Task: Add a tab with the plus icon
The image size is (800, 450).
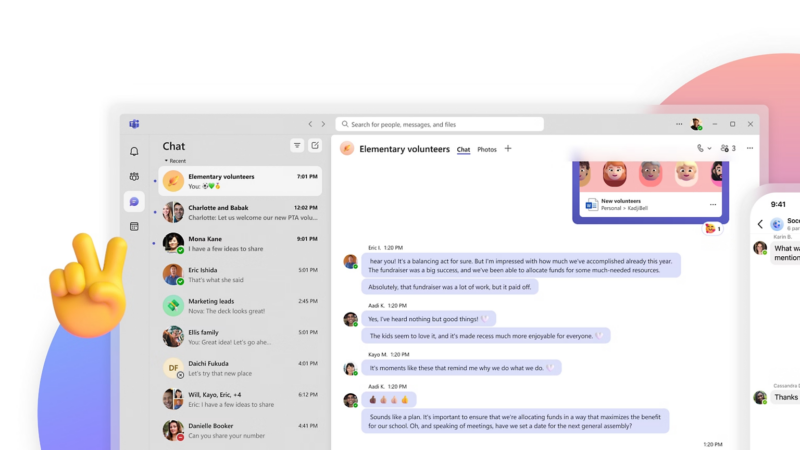Action: point(508,149)
